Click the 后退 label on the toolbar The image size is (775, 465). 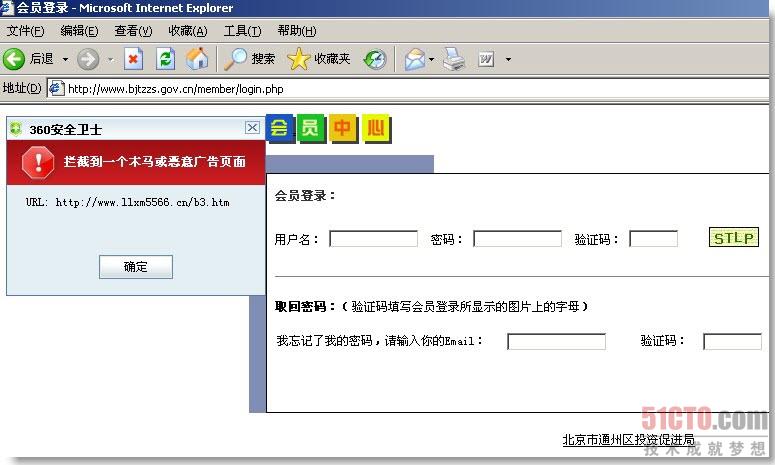click(42, 59)
